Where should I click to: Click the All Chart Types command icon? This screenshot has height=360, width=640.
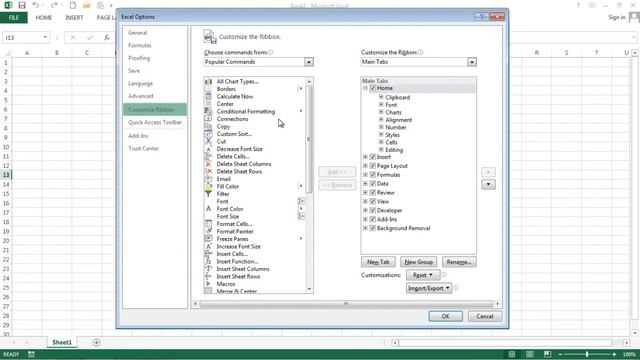(x=208, y=81)
